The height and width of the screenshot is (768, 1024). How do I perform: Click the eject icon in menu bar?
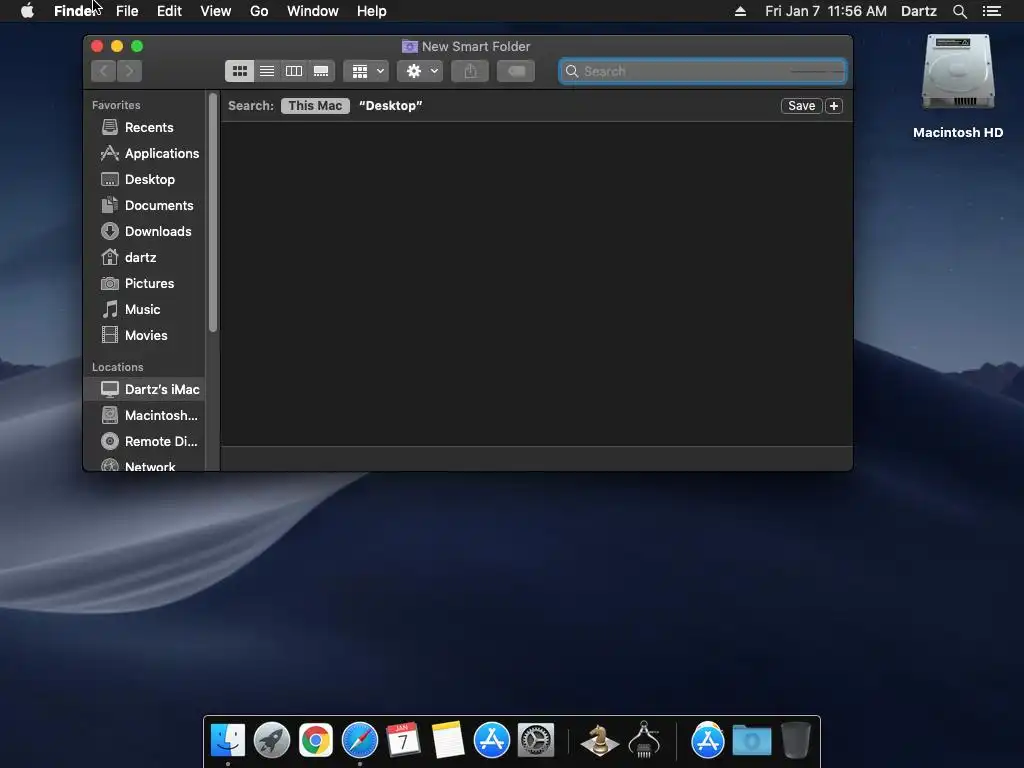tap(740, 11)
